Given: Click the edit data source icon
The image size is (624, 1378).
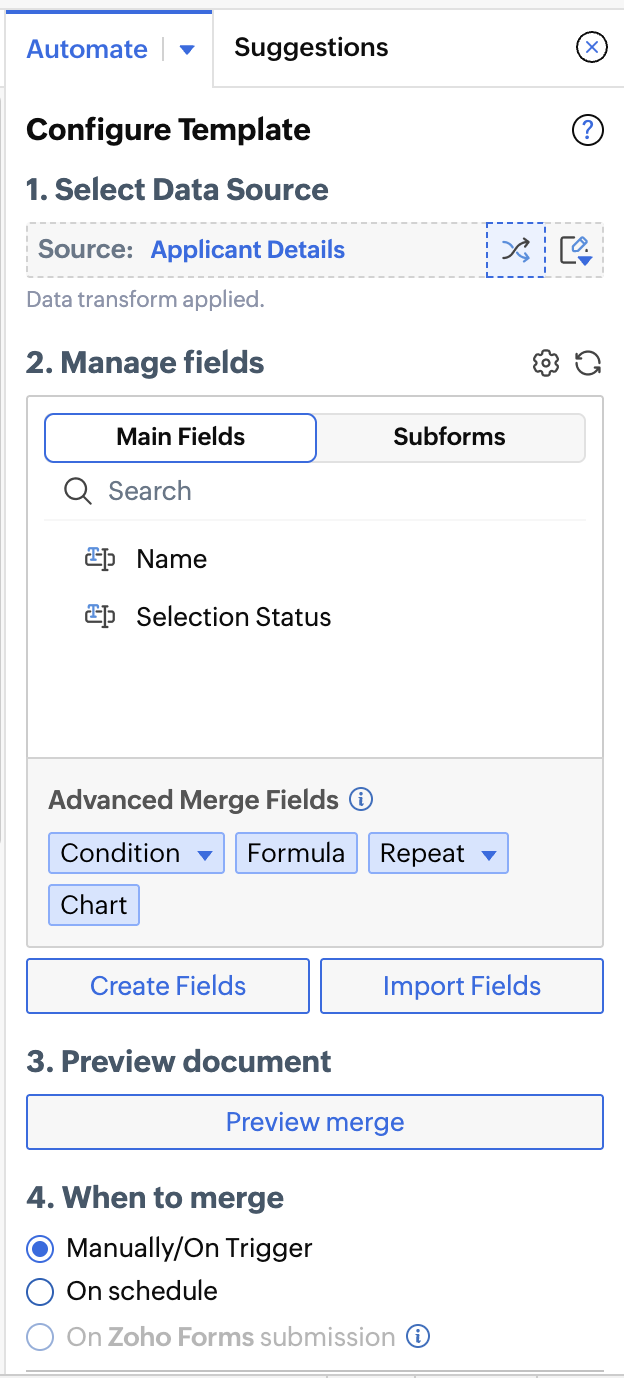Looking at the screenshot, I should (x=575, y=250).
